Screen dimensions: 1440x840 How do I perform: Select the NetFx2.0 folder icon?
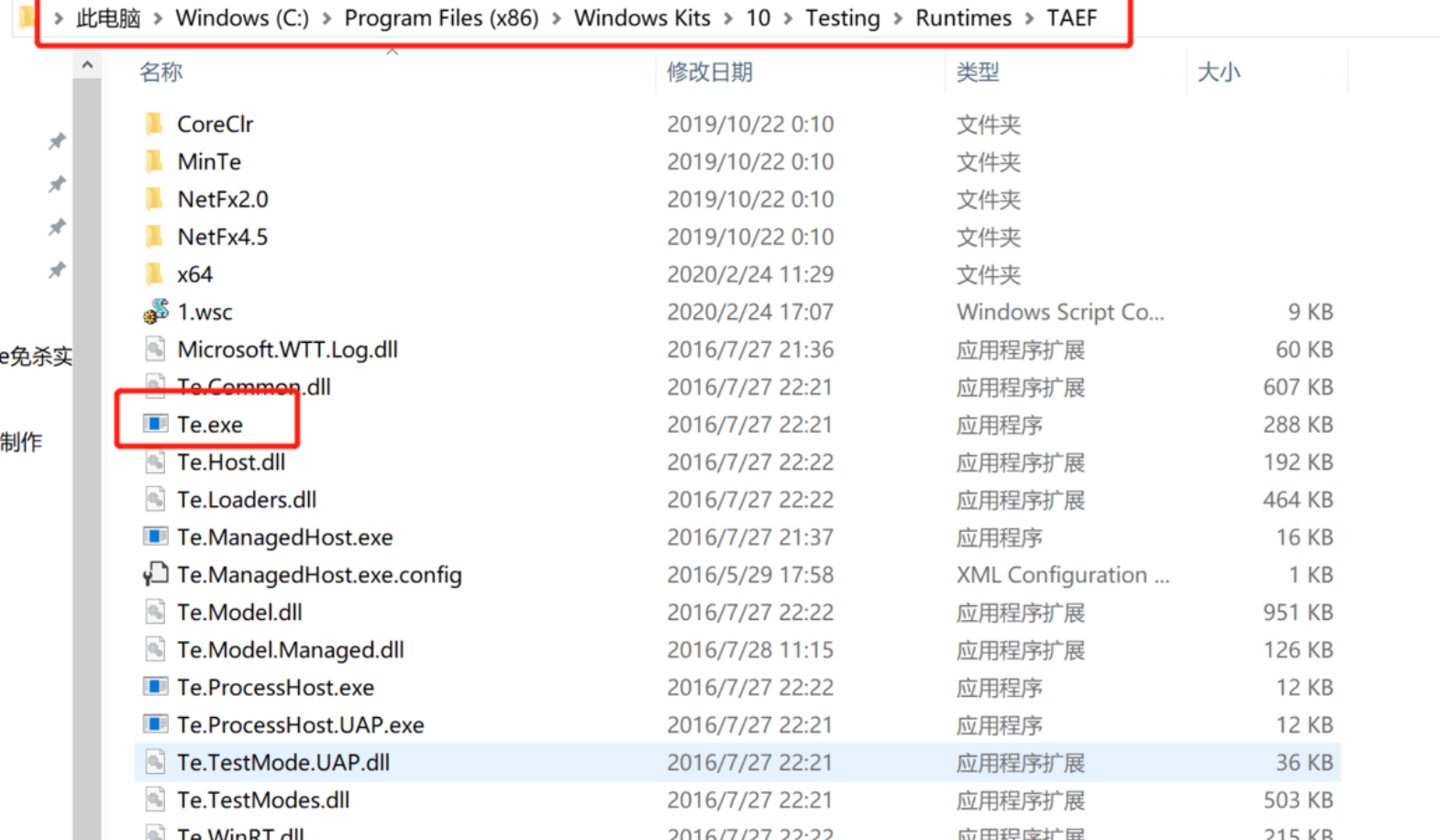point(154,199)
